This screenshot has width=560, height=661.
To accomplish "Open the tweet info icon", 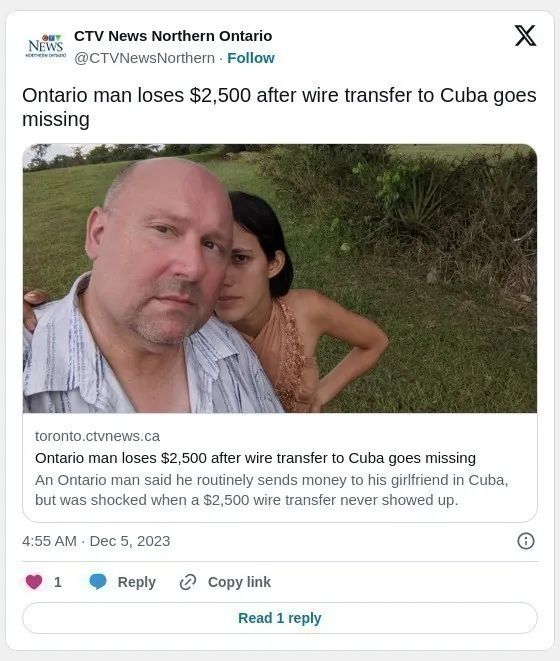I will tap(525, 541).
